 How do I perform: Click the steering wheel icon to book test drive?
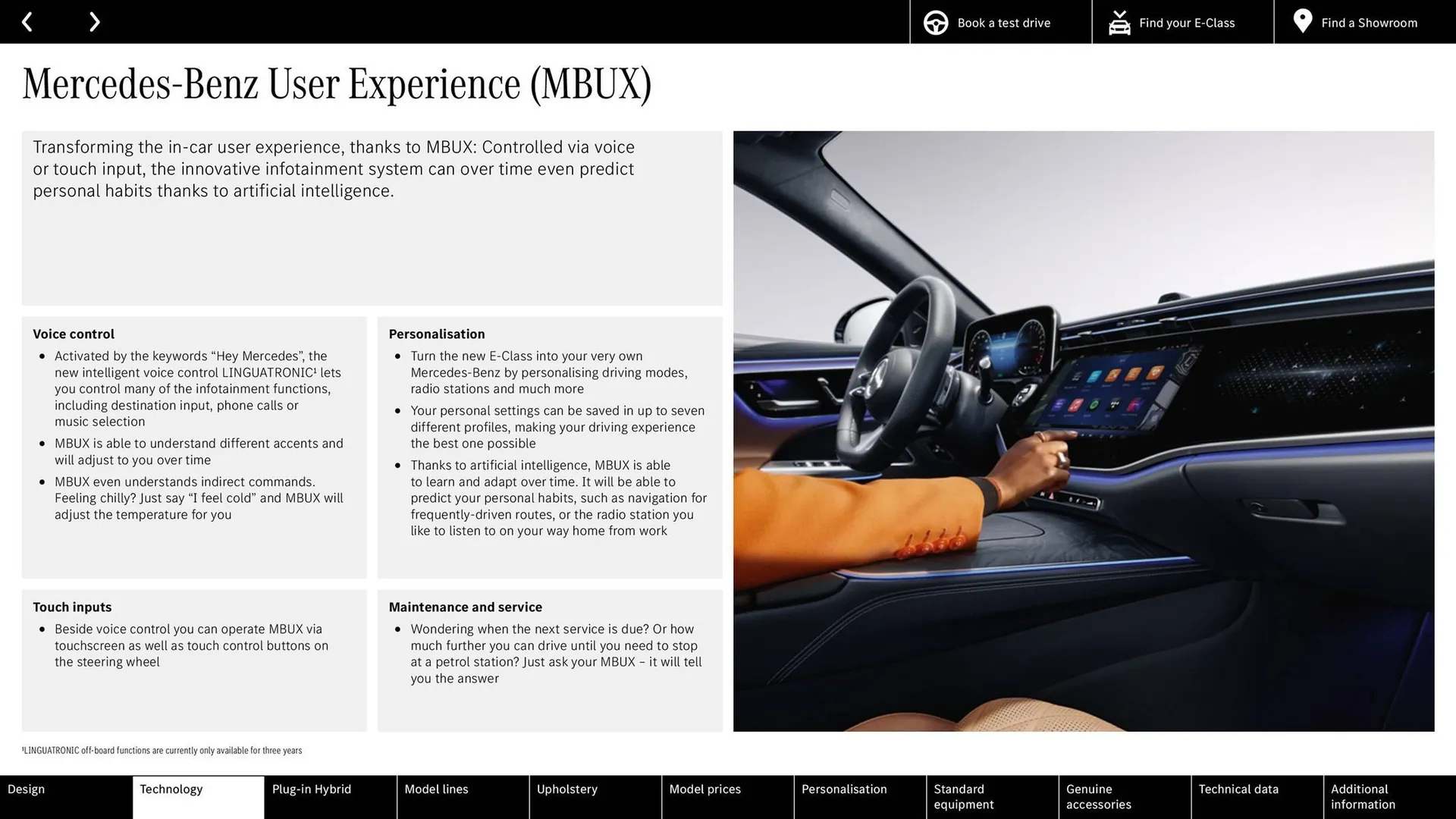936,21
